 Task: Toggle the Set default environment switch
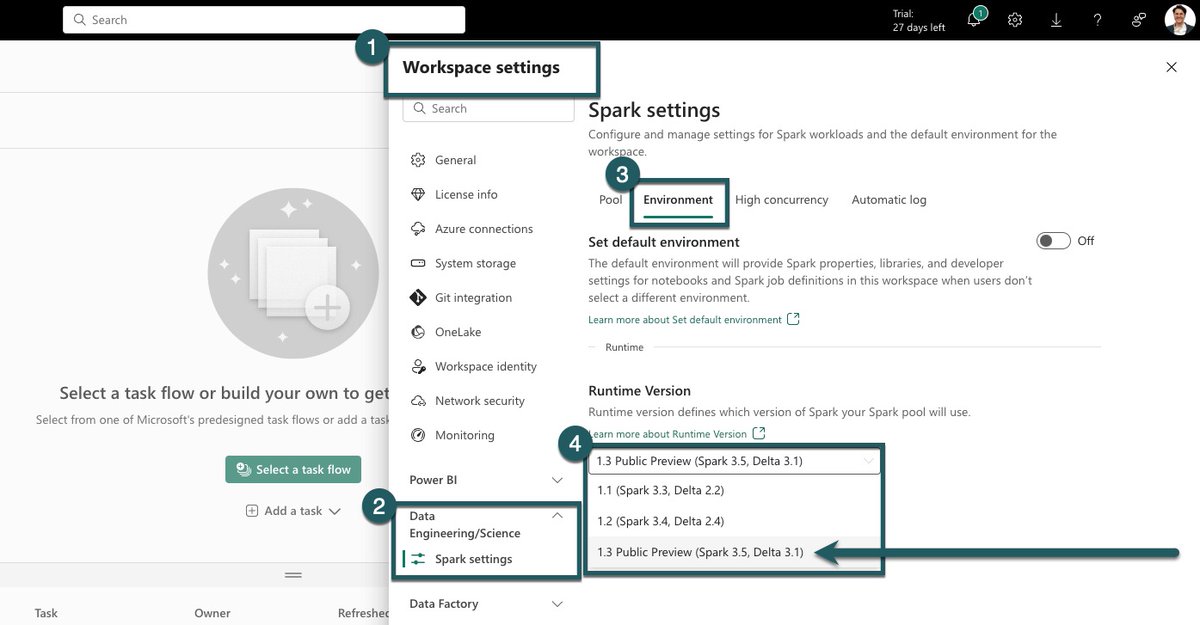coord(1053,241)
